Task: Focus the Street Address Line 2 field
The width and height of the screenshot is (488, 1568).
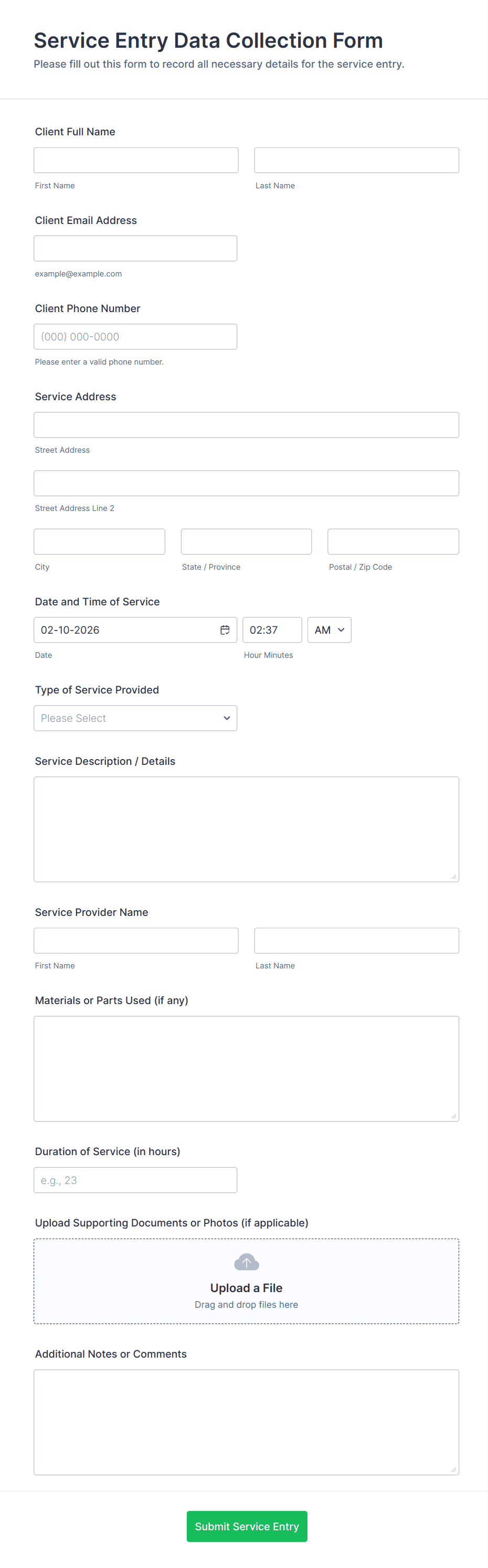Action: coord(246,483)
